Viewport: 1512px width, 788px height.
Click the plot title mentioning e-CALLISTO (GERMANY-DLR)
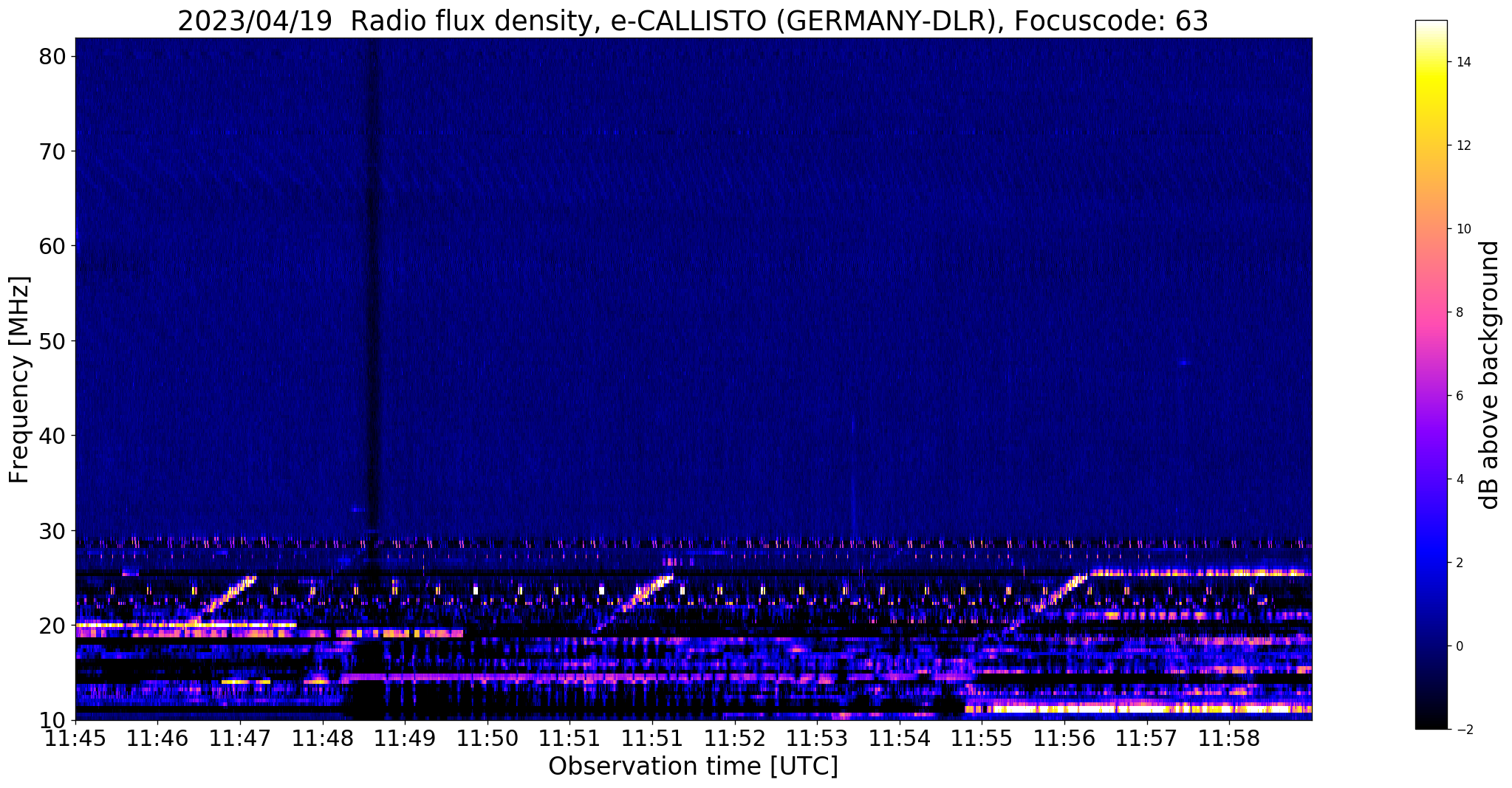(693, 21)
